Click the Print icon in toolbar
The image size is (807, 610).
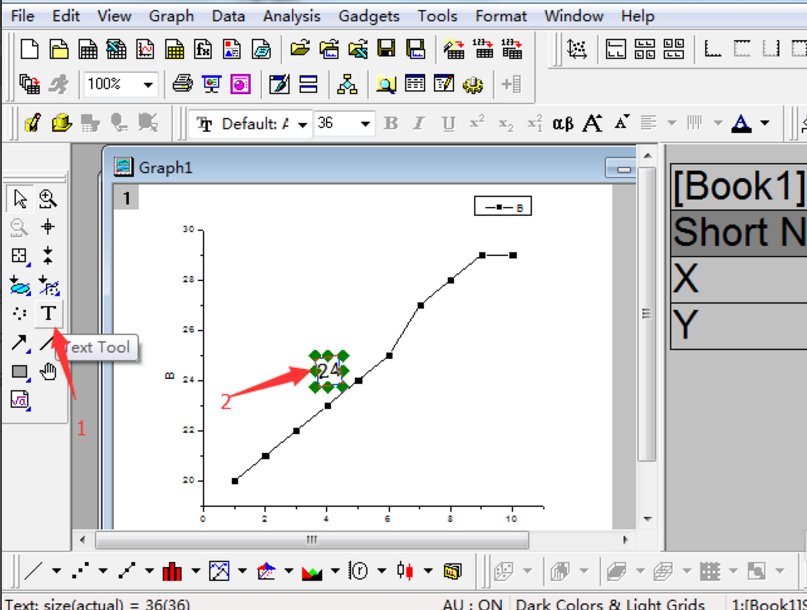coord(182,84)
